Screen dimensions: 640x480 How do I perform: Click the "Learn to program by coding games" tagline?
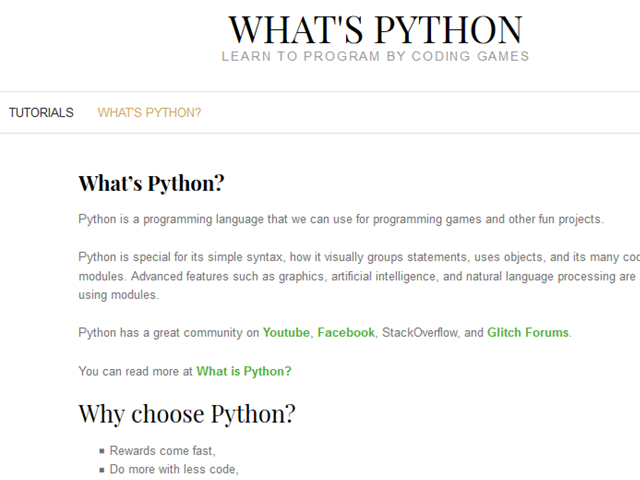[x=375, y=56]
